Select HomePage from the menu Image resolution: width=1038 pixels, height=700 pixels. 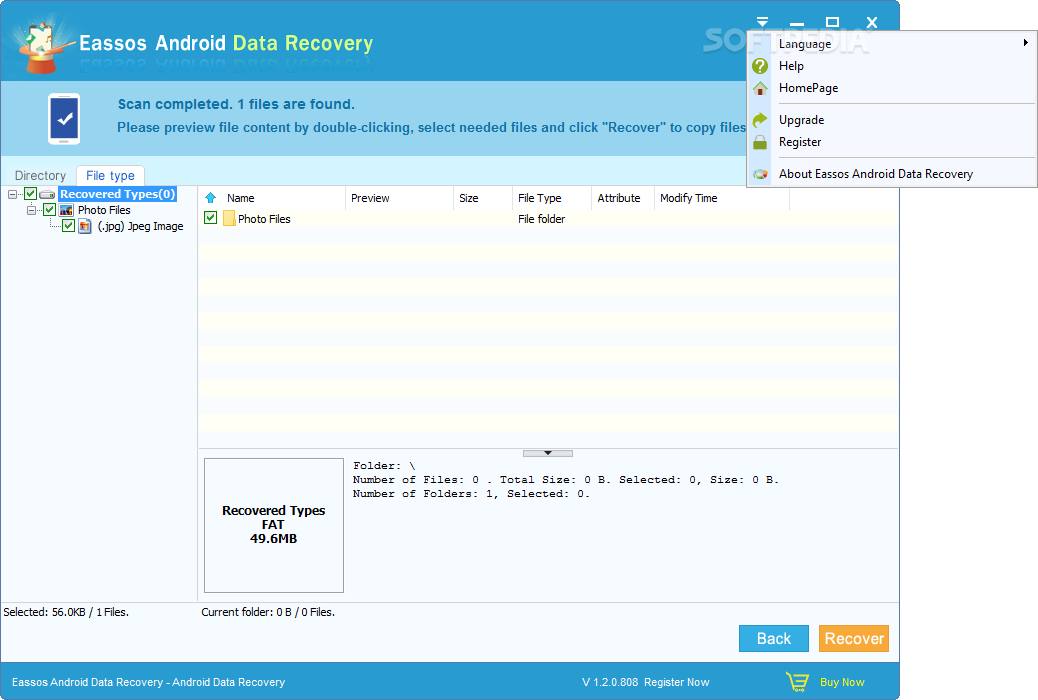click(892, 88)
